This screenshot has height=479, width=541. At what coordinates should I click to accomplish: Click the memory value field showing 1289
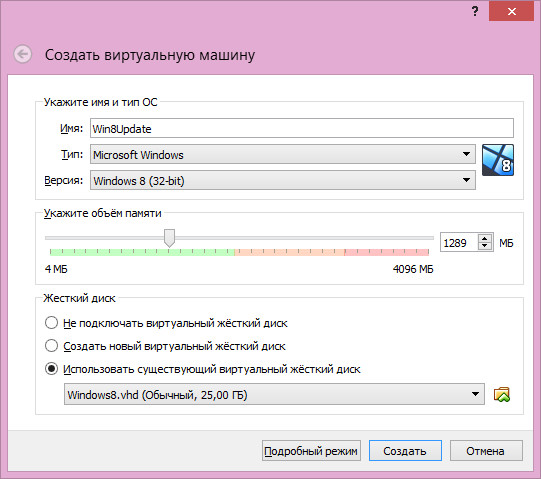click(459, 242)
